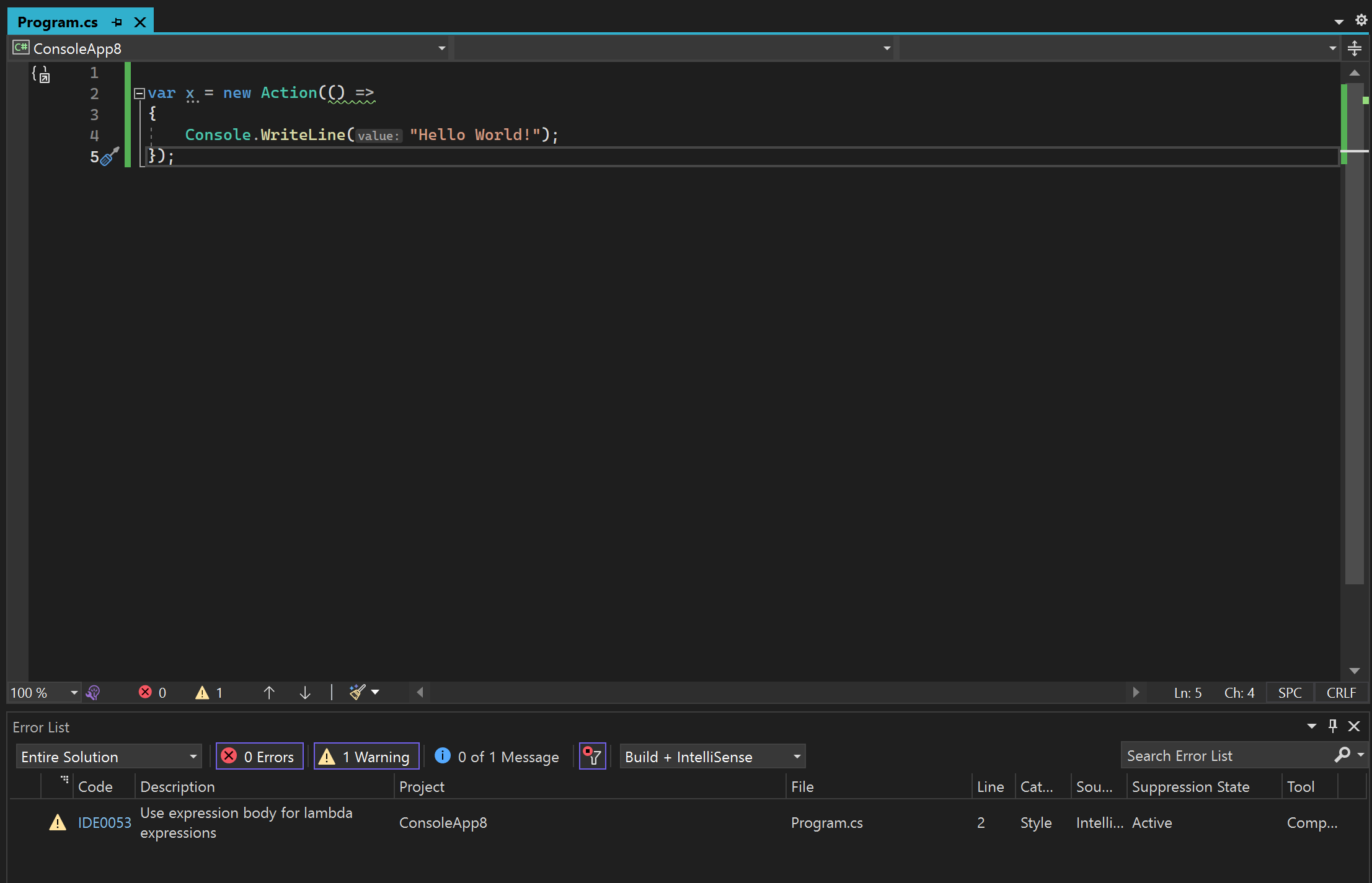Open the members navigation dropdown
Image resolution: width=1372 pixels, height=883 pixels.
[1120, 48]
